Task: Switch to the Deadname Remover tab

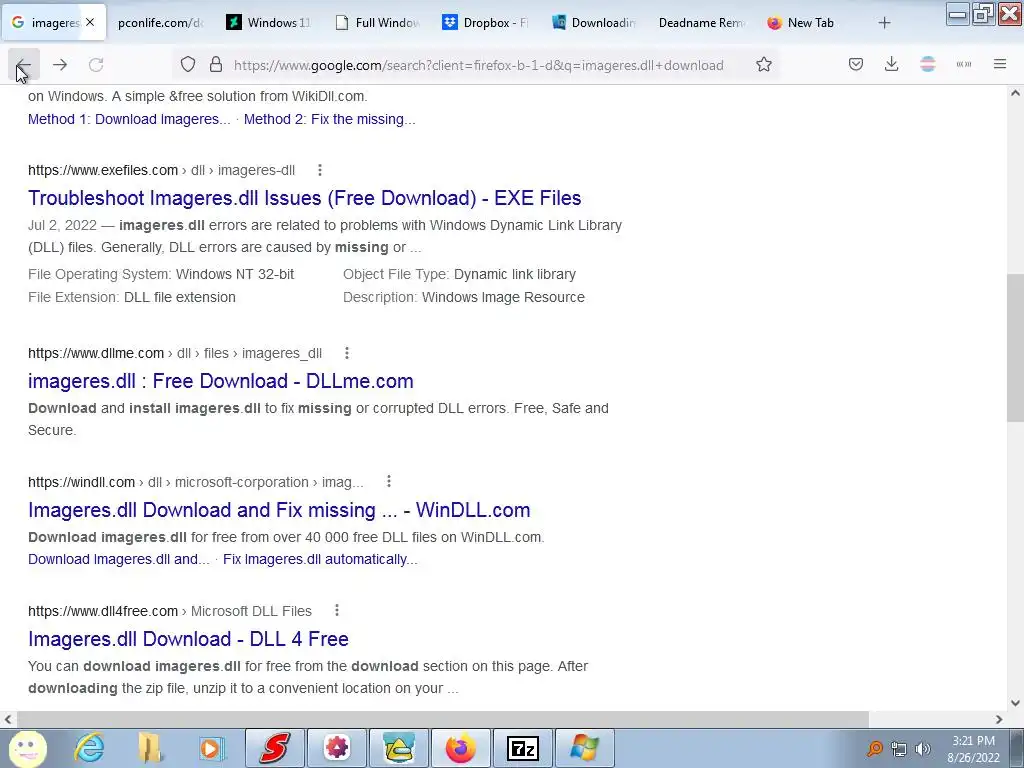Action: tap(701, 23)
